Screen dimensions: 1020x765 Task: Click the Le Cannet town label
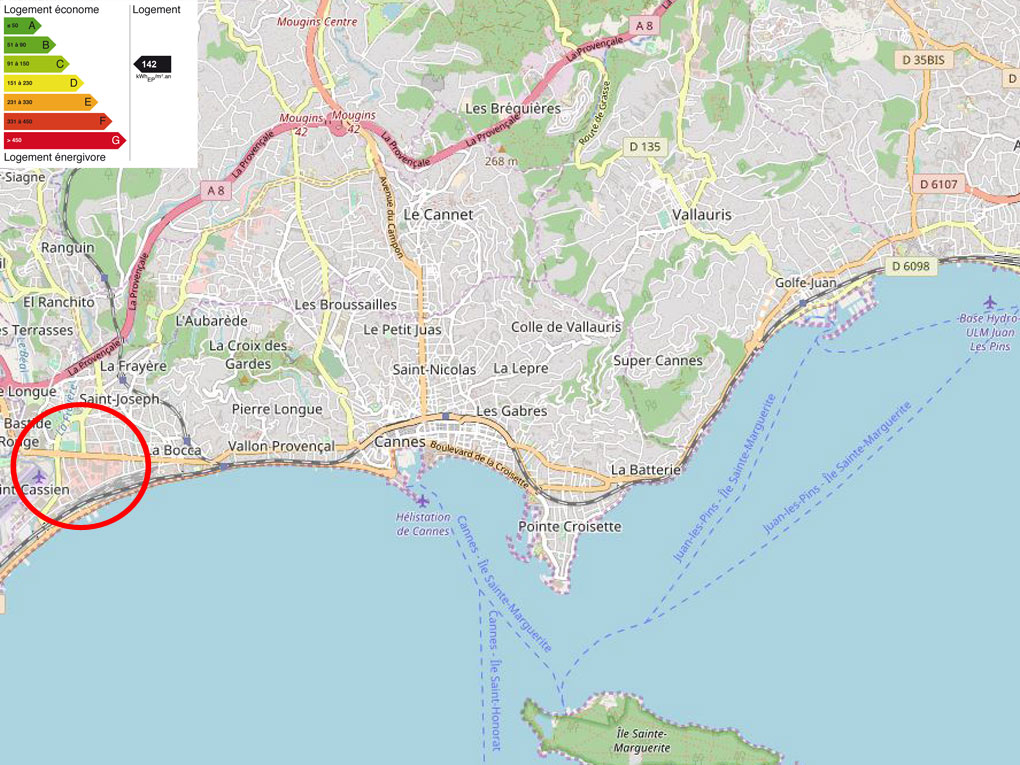point(438,215)
